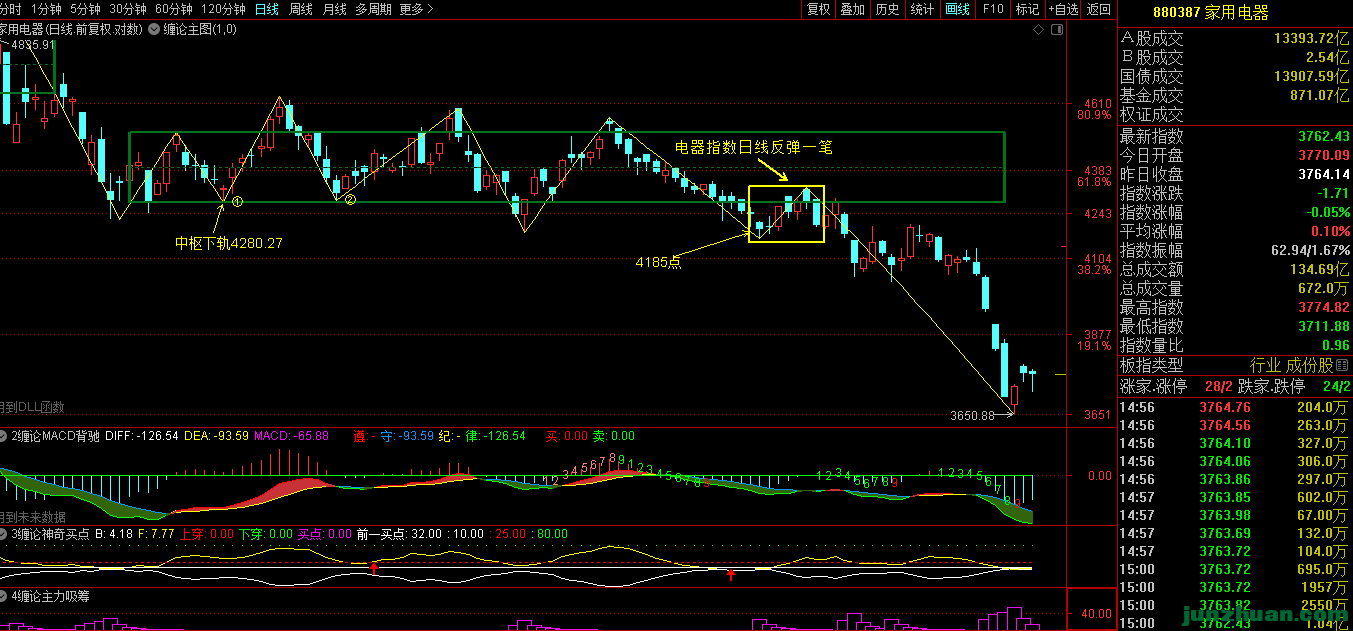Click the 返回 back button
Image resolution: width=1353 pixels, height=631 pixels.
click(x=1098, y=9)
